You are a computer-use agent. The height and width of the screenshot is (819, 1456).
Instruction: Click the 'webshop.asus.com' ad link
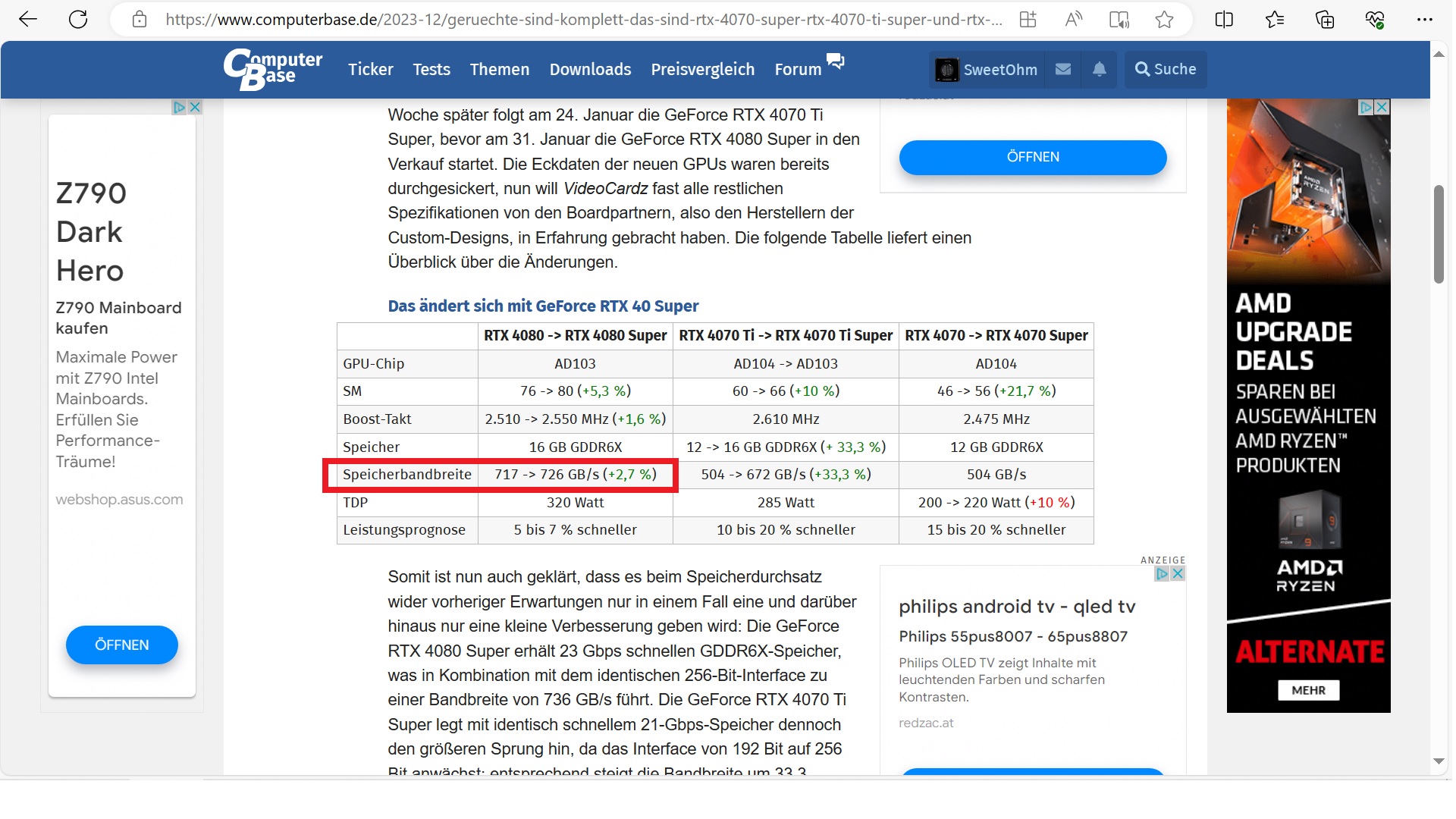119,500
